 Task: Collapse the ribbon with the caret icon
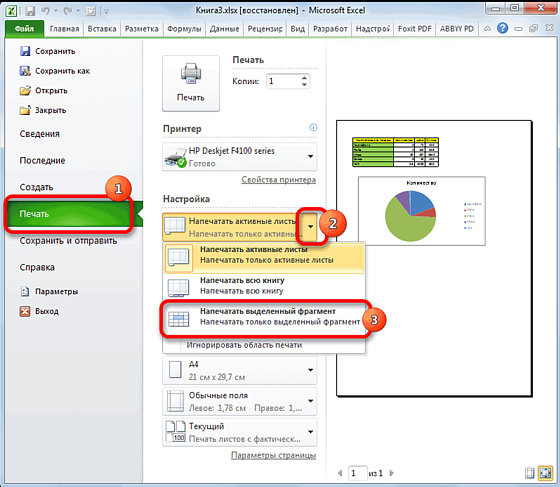(x=488, y=29)
